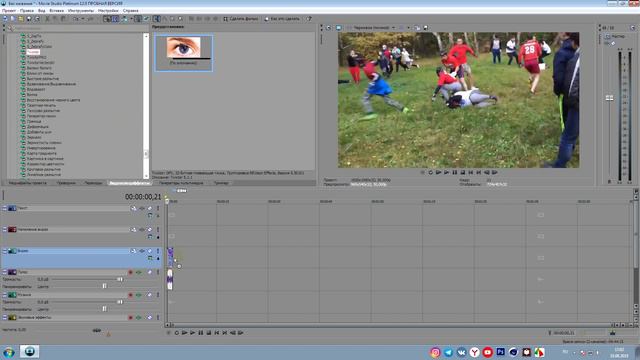Open the Вставка menu
Image resolution: width=640 pixels, height=360 pixels.
point(56,11)
